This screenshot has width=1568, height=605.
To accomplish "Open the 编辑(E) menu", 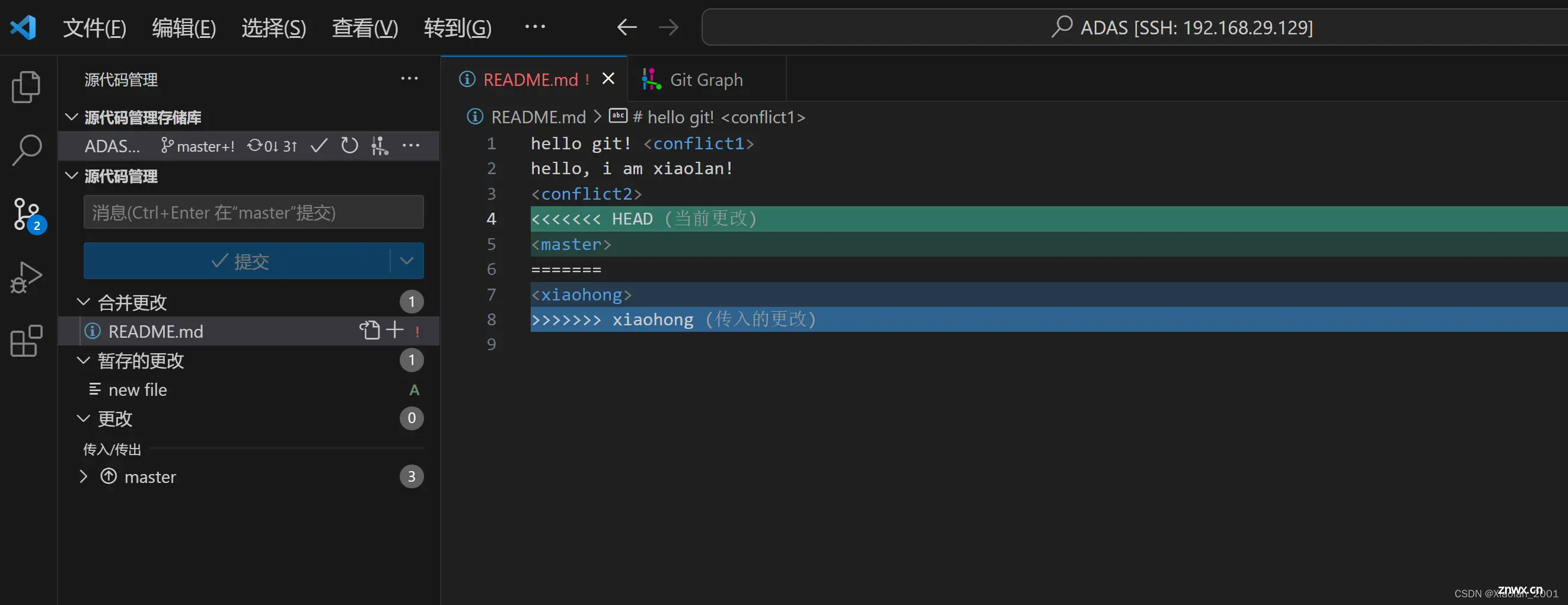I will (x=184, y=27).
